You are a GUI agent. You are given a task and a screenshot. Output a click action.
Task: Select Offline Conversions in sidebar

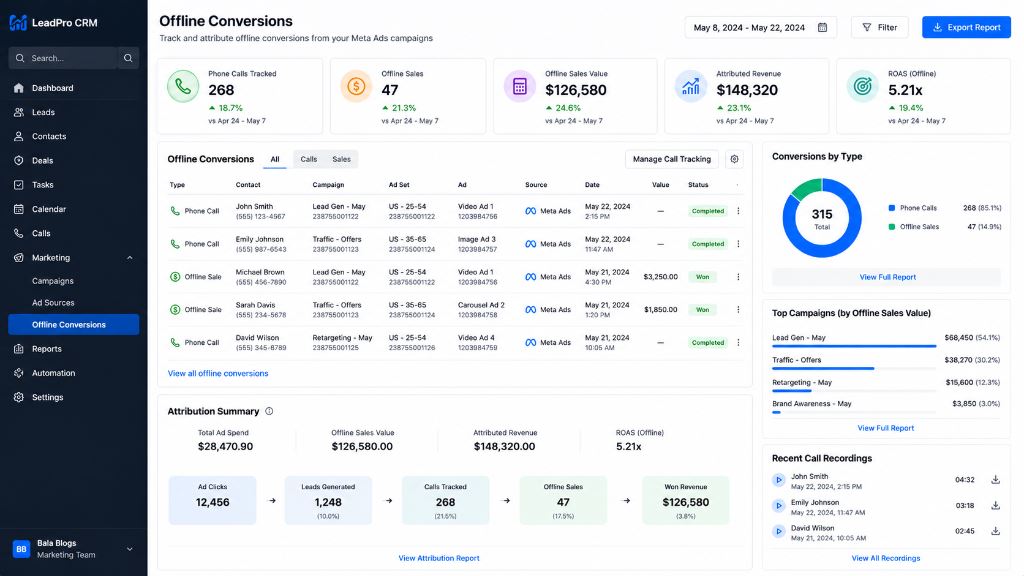(x=73, y=325)
